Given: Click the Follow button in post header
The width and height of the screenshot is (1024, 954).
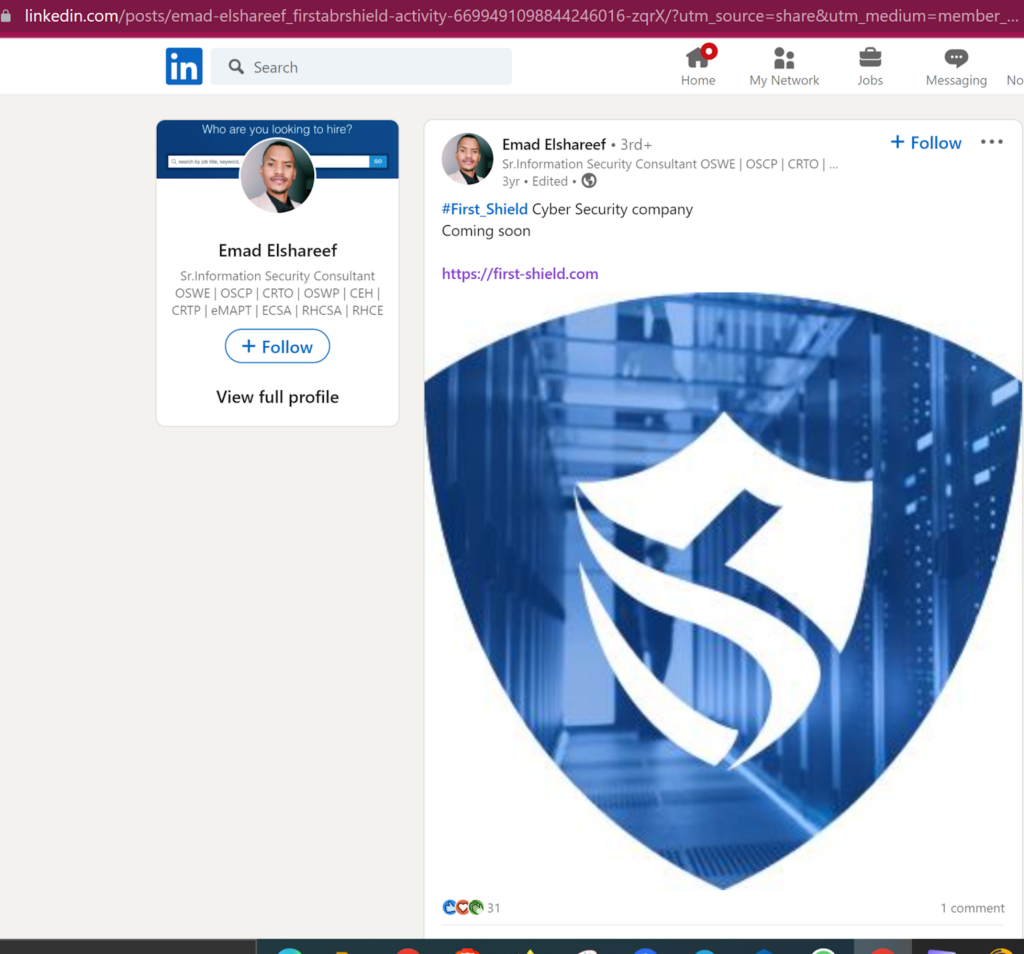Looking at the screenshot, I should 926,143.
